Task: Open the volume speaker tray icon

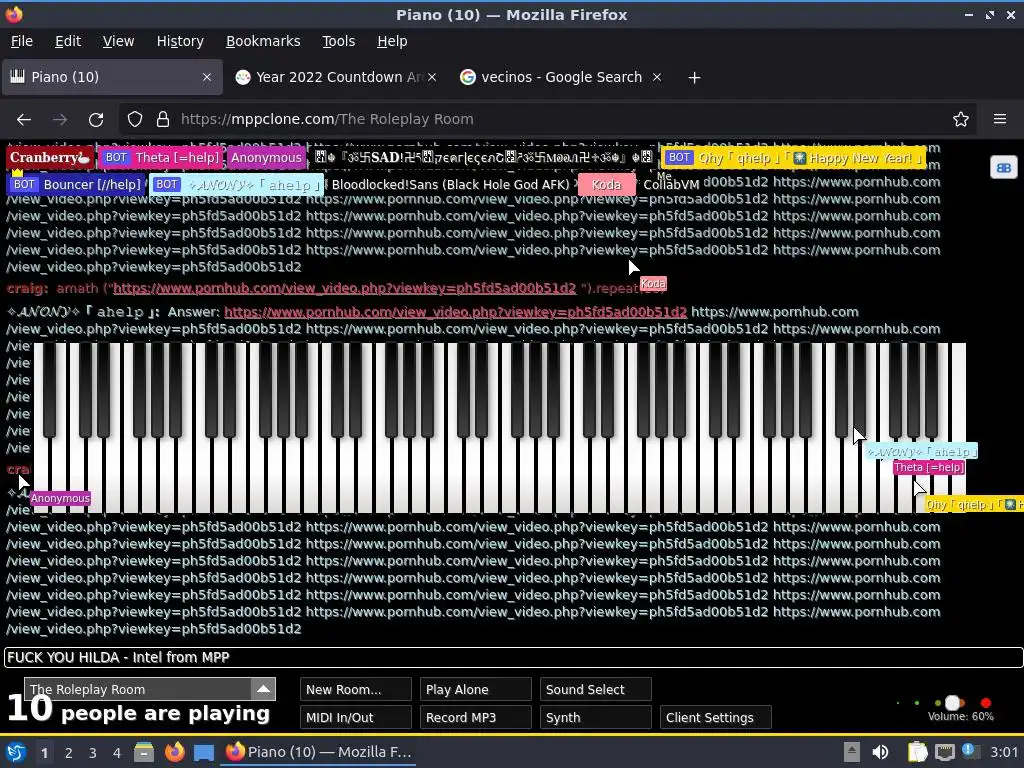Action: pos(880,752)
